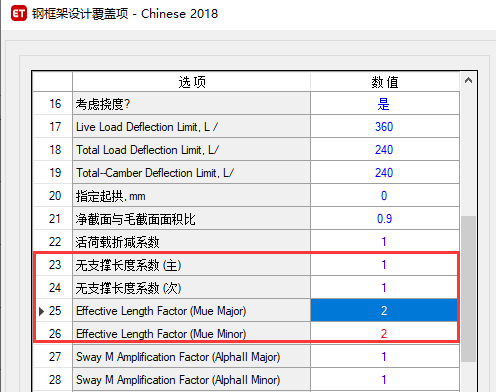Click row number 24 header
Screen dimensions: 496x392
coord(53,288)
